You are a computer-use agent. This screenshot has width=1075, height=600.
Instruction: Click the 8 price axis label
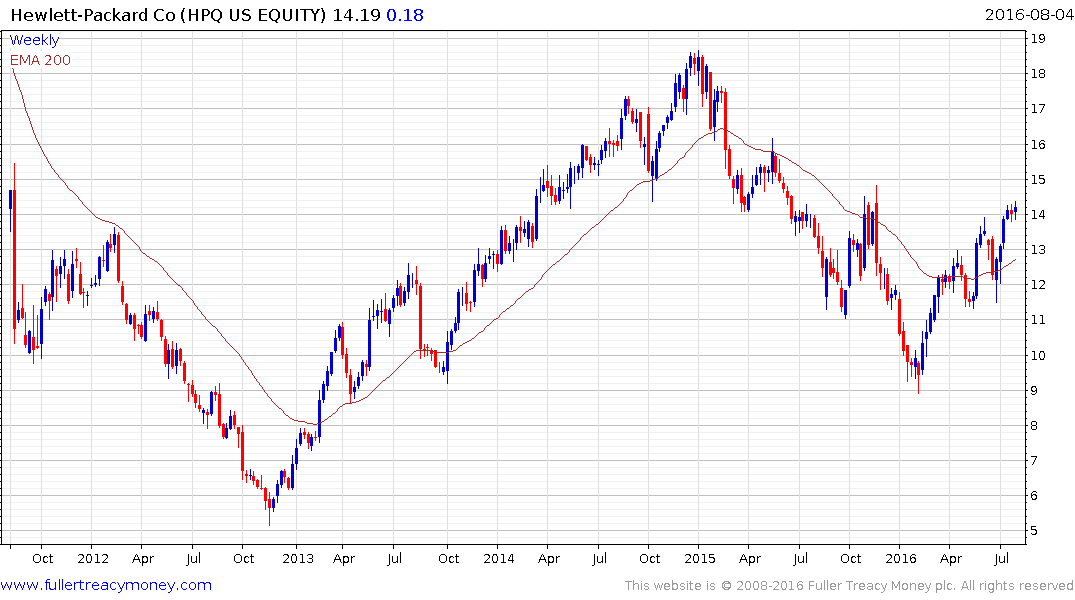pos(1034,425)
